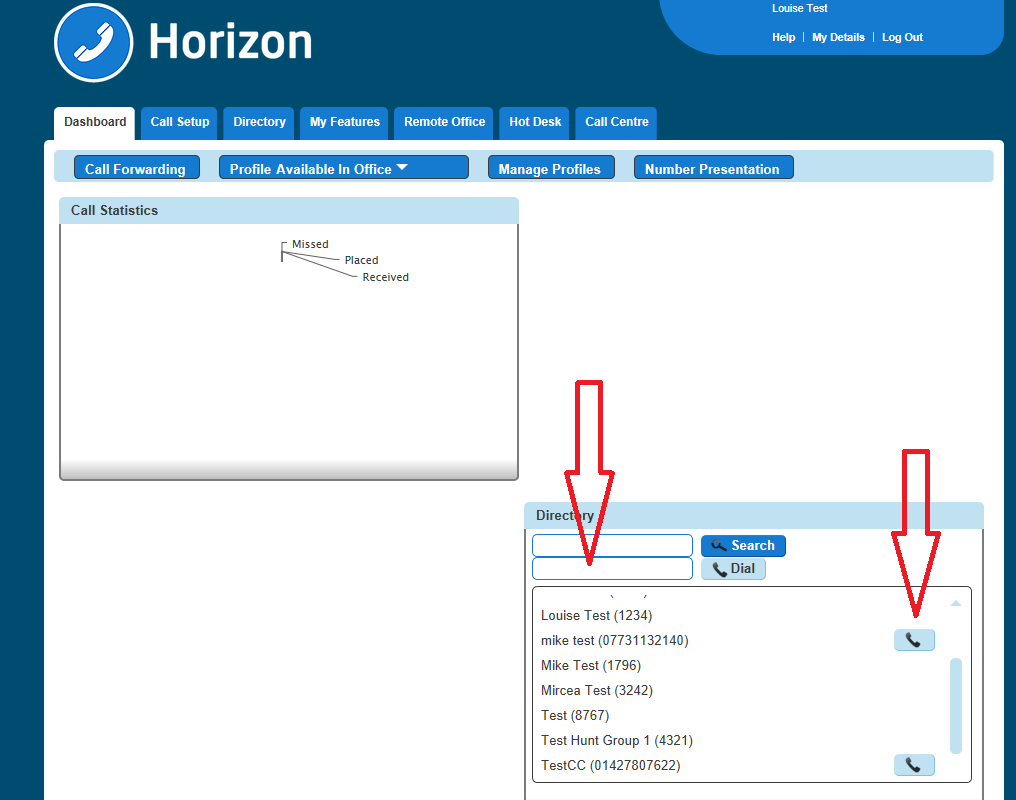Select Mike Test (1796) entry

click(591, 665)
